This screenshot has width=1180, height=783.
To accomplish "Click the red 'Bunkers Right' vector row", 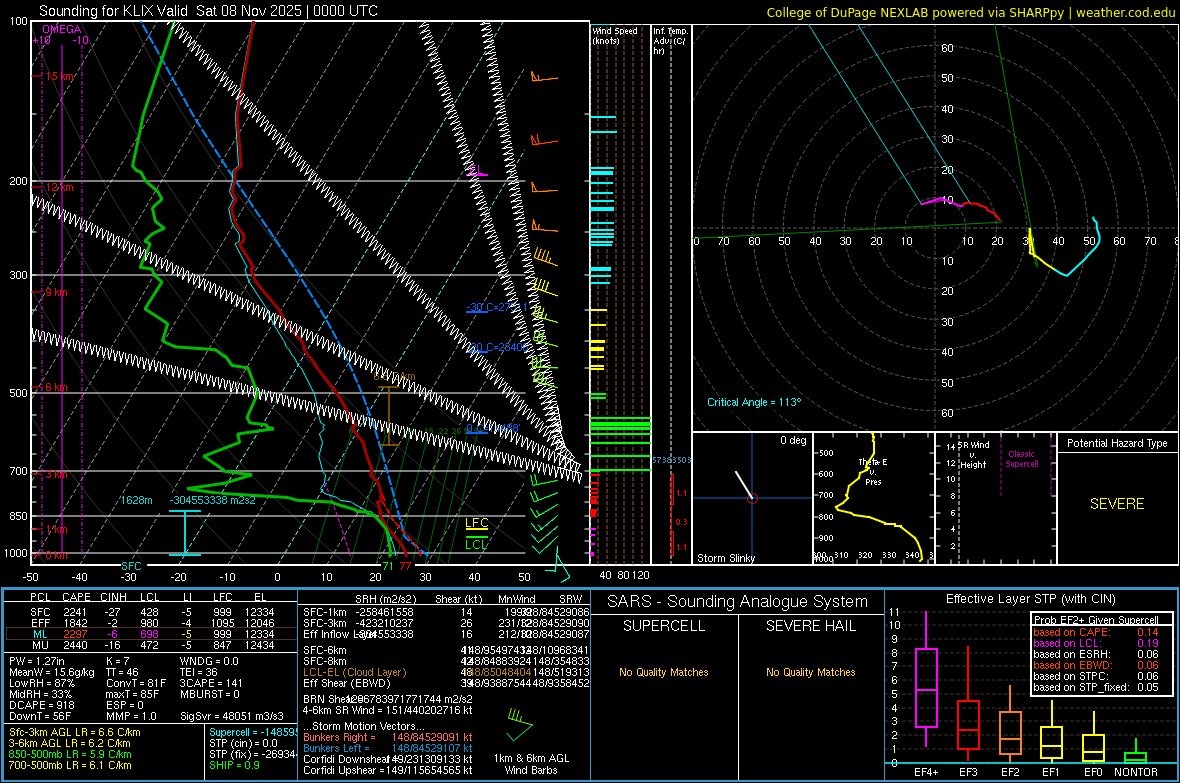I will point(388,737).
